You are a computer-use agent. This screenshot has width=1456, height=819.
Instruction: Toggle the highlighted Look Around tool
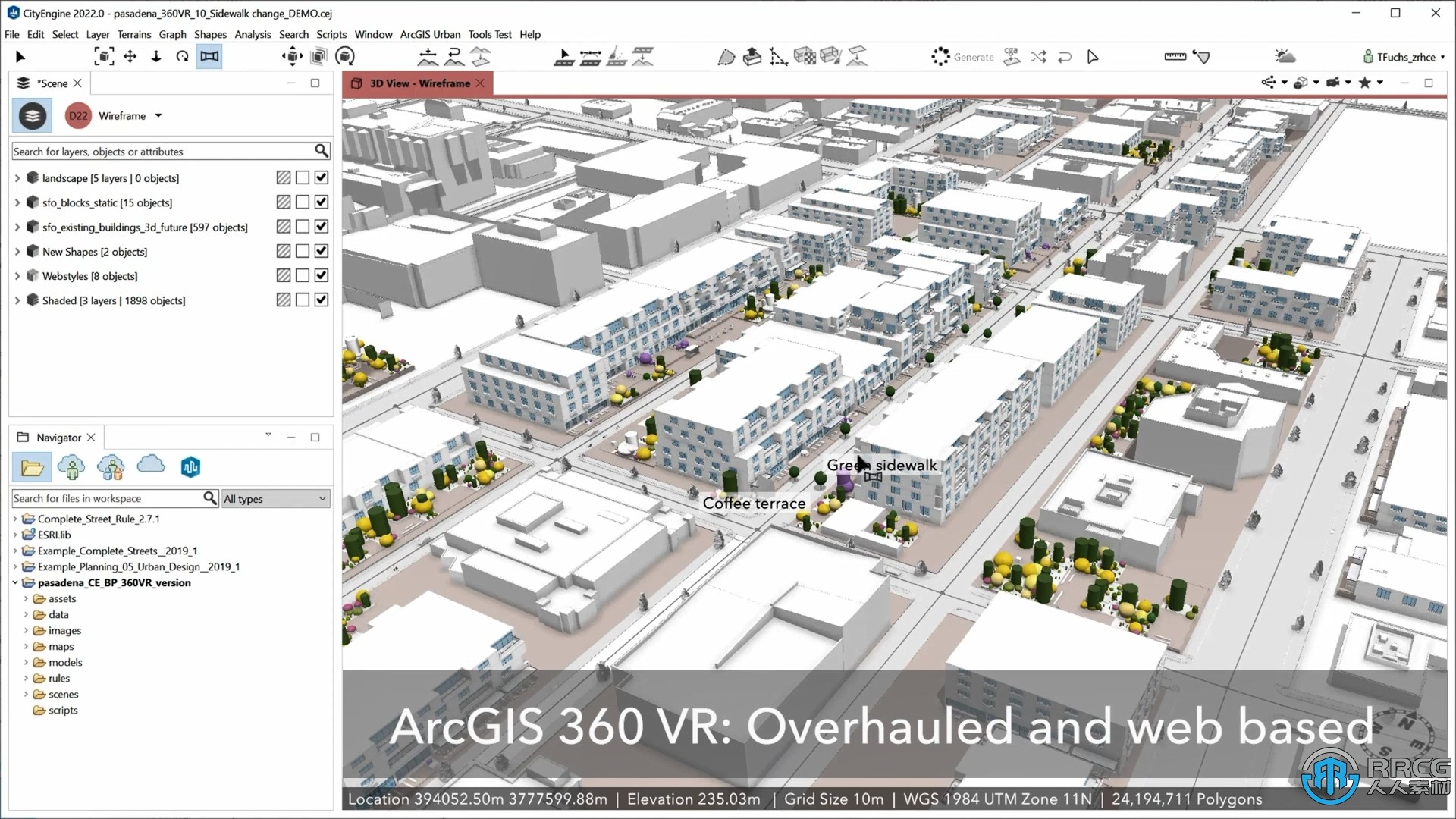click(209, 57)
